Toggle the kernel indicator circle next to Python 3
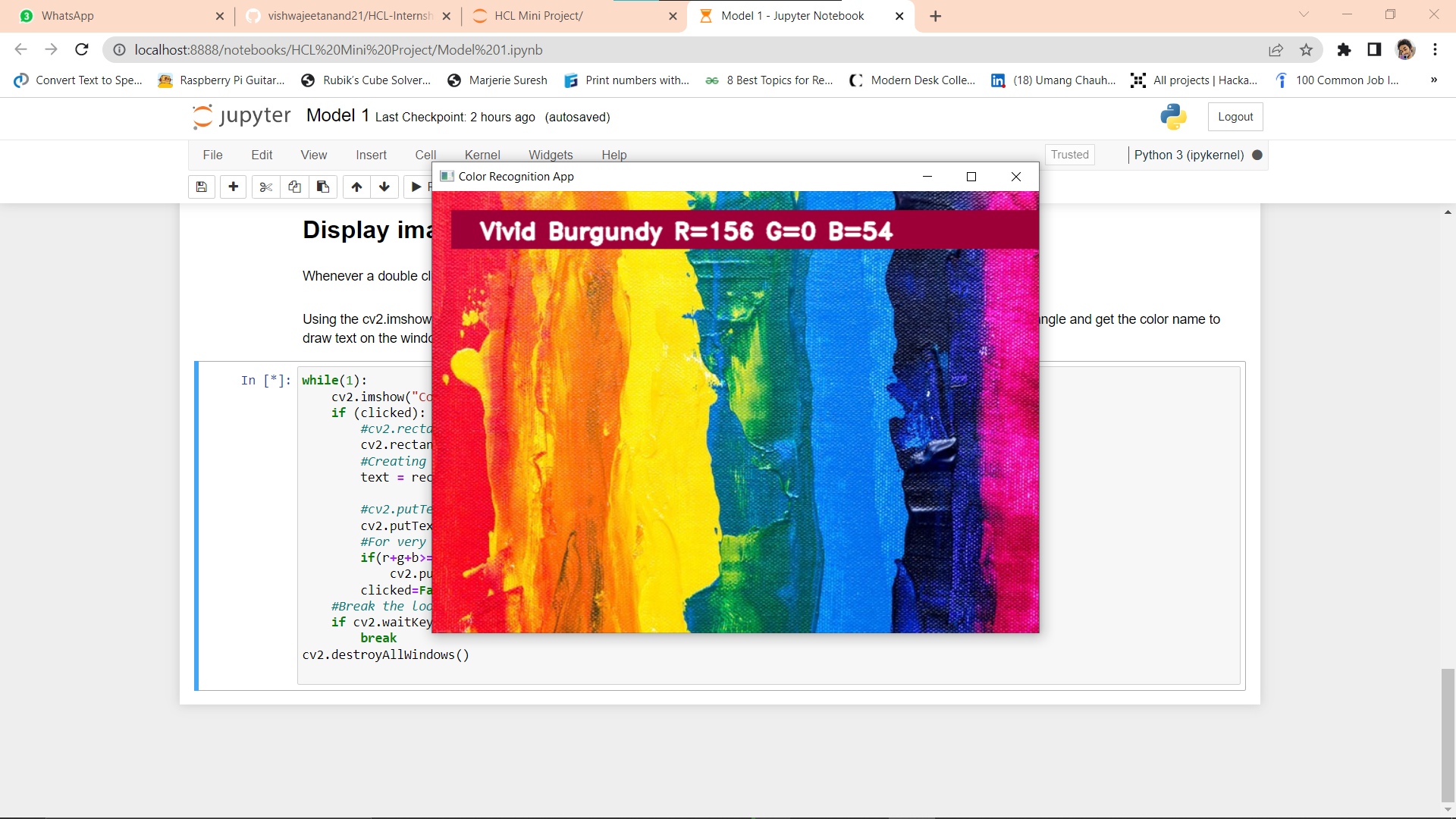 1257,155
